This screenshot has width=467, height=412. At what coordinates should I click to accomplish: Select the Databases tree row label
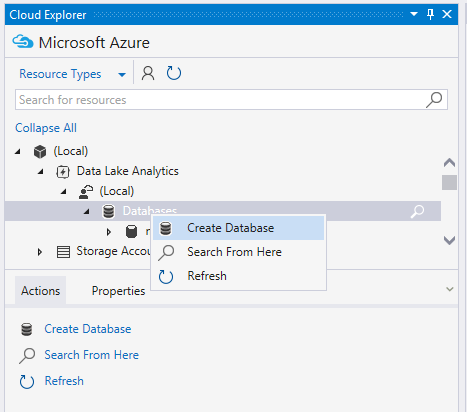pyautogui.click(x=150, y=211)
